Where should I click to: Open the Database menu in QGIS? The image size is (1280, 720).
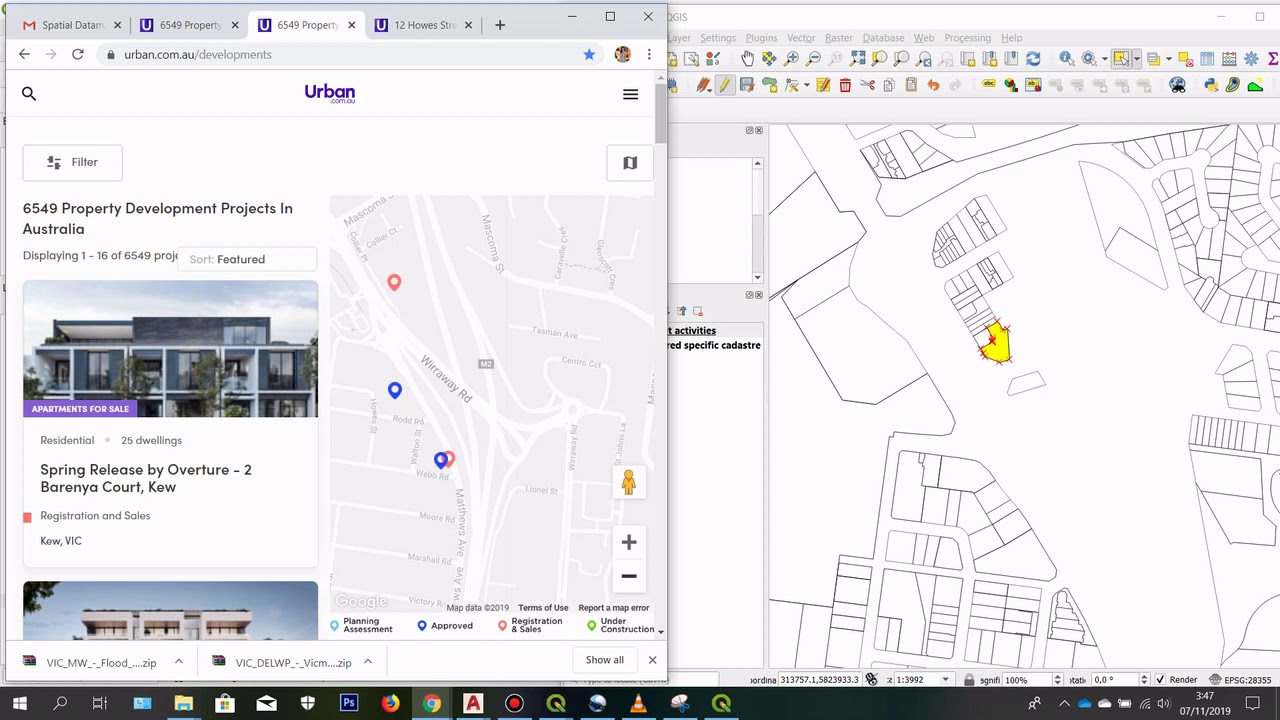[x=883, y=38]
